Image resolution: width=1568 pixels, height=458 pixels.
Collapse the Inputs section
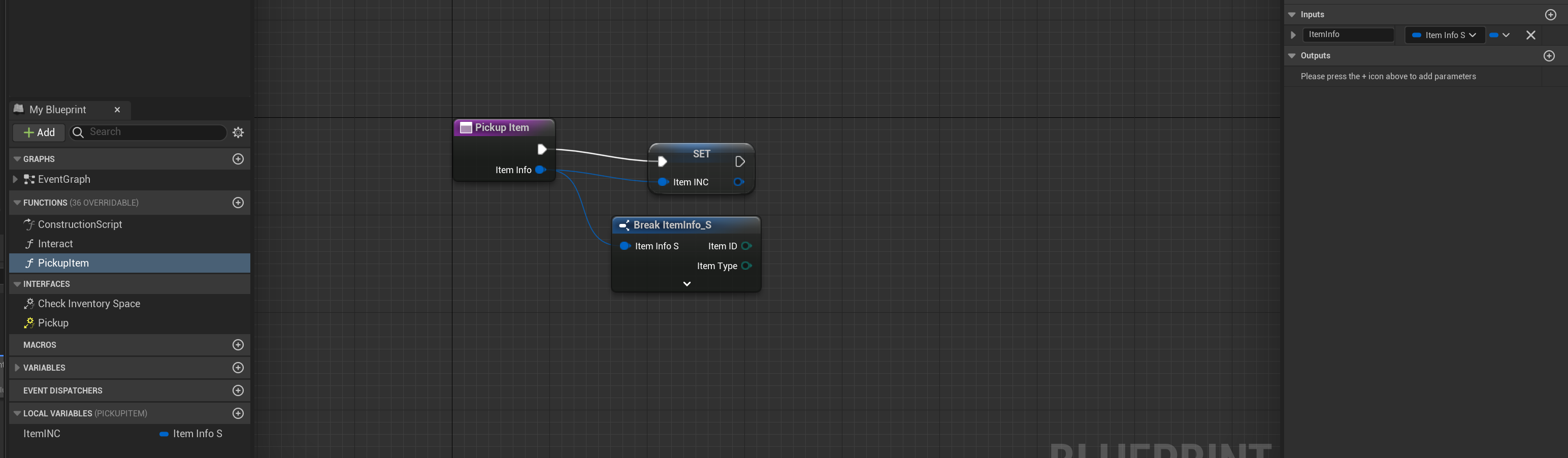1292,15
